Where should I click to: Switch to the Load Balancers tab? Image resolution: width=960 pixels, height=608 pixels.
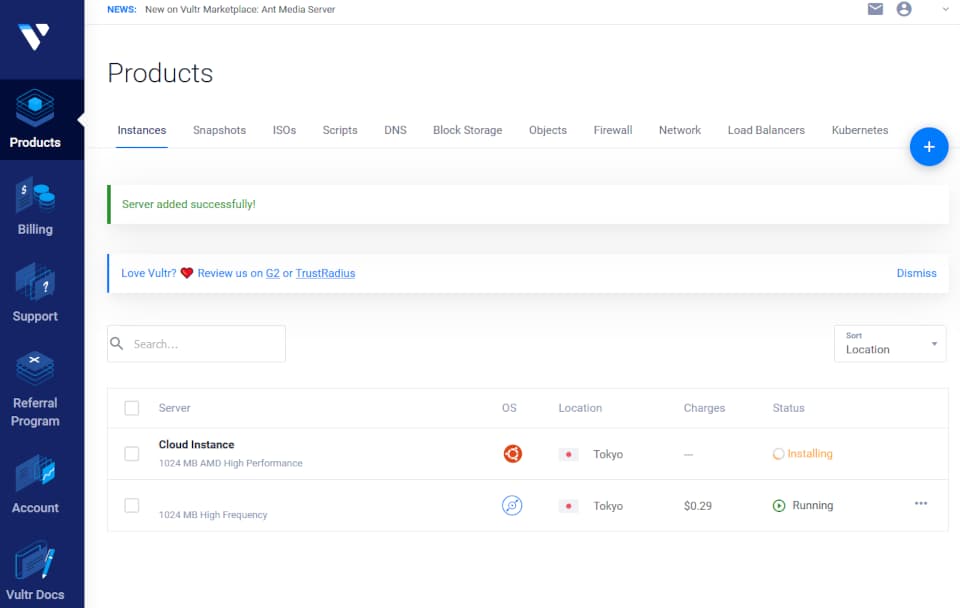[766, 130]
